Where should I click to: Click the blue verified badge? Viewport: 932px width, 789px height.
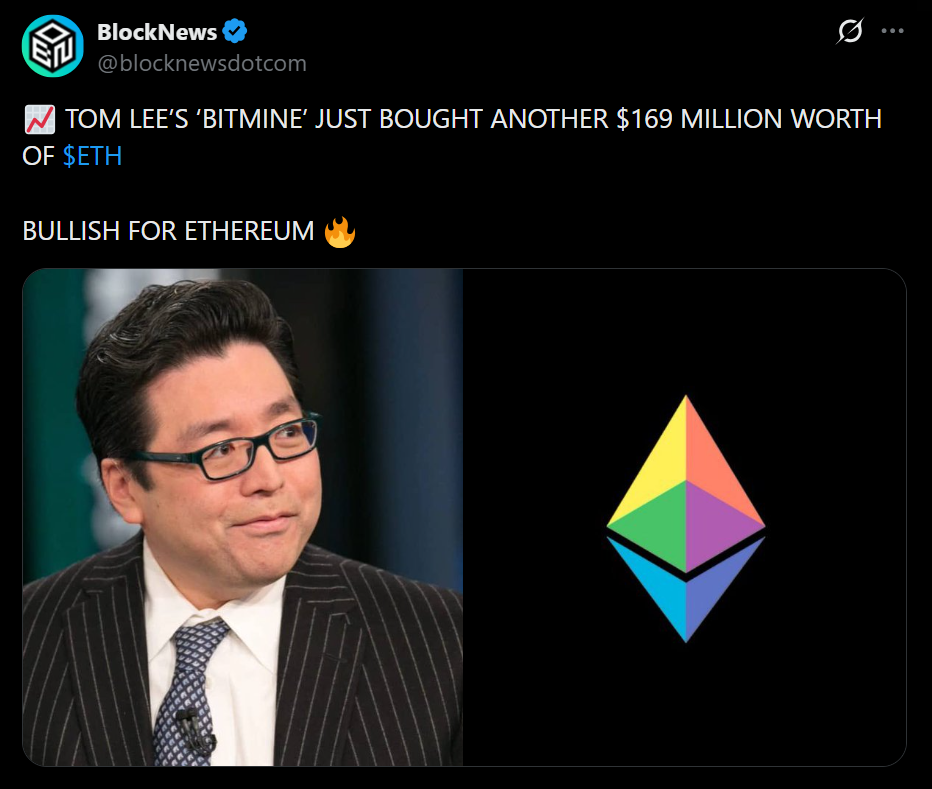[235, 31]
